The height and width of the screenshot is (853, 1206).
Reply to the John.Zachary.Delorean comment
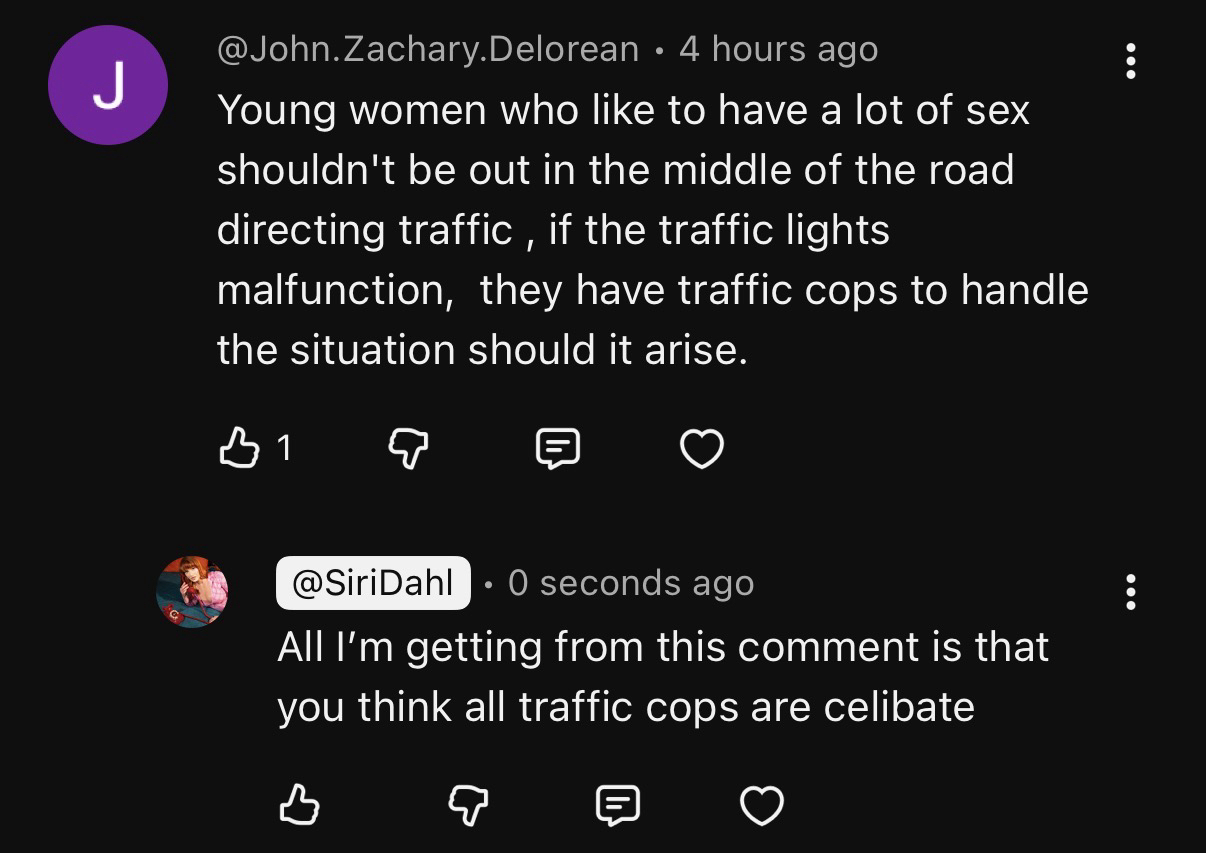click(x=558, y=449)
